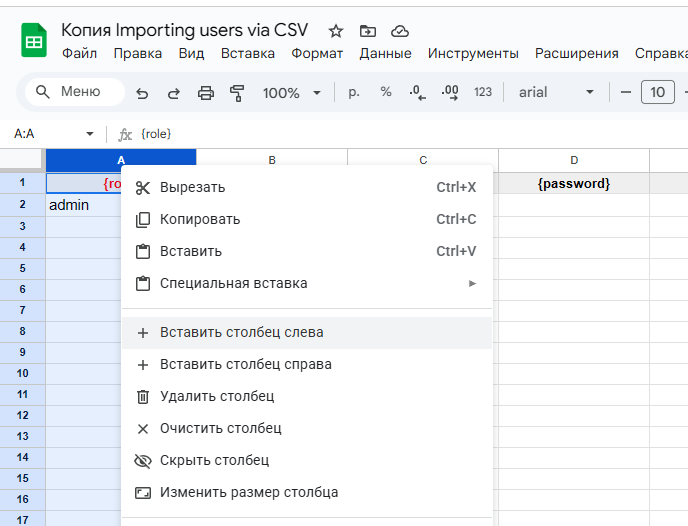Click the move to folder icon
Viewport: 688px width, 526px height.
(x=368, y=31)
